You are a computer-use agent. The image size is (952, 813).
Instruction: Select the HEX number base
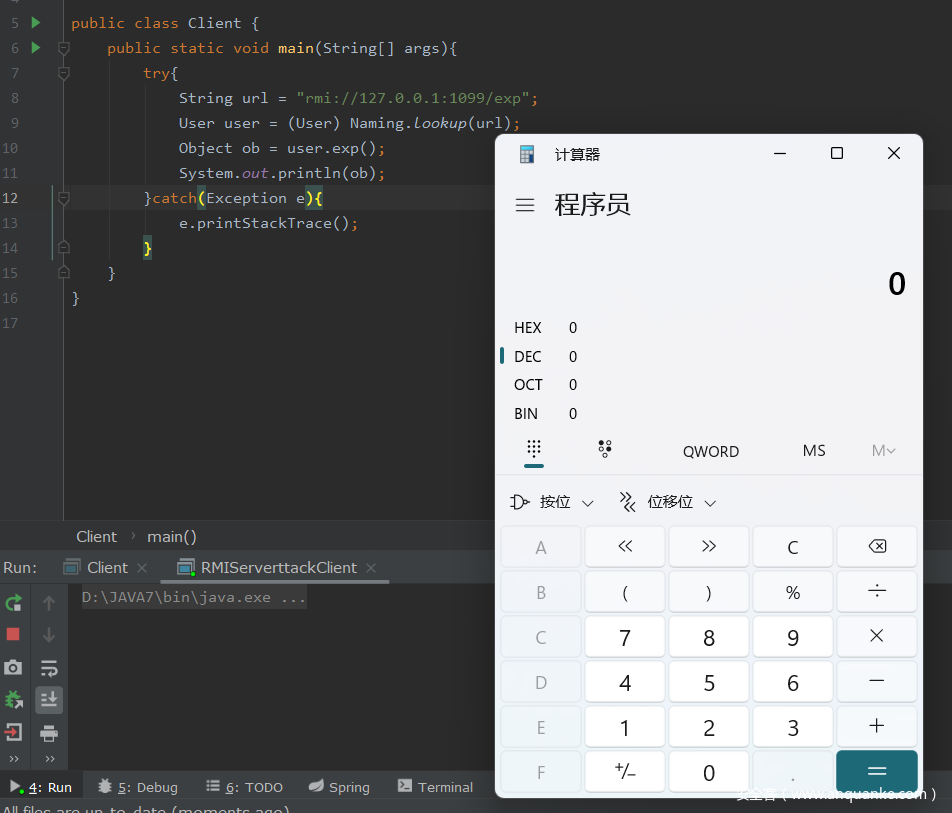click(x=528, y=328)
